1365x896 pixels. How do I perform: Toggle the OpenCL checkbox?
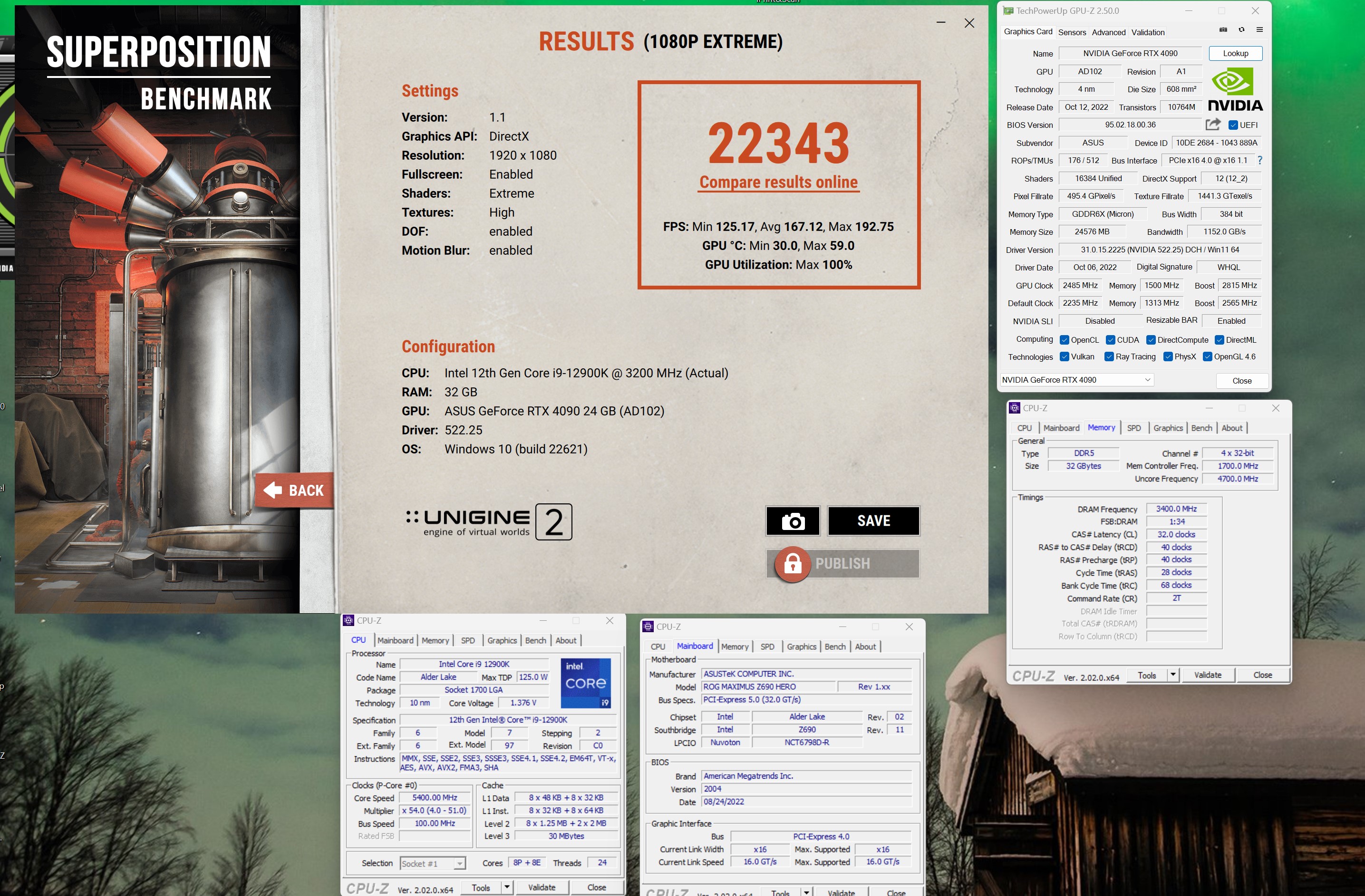tap(1065, 340)
